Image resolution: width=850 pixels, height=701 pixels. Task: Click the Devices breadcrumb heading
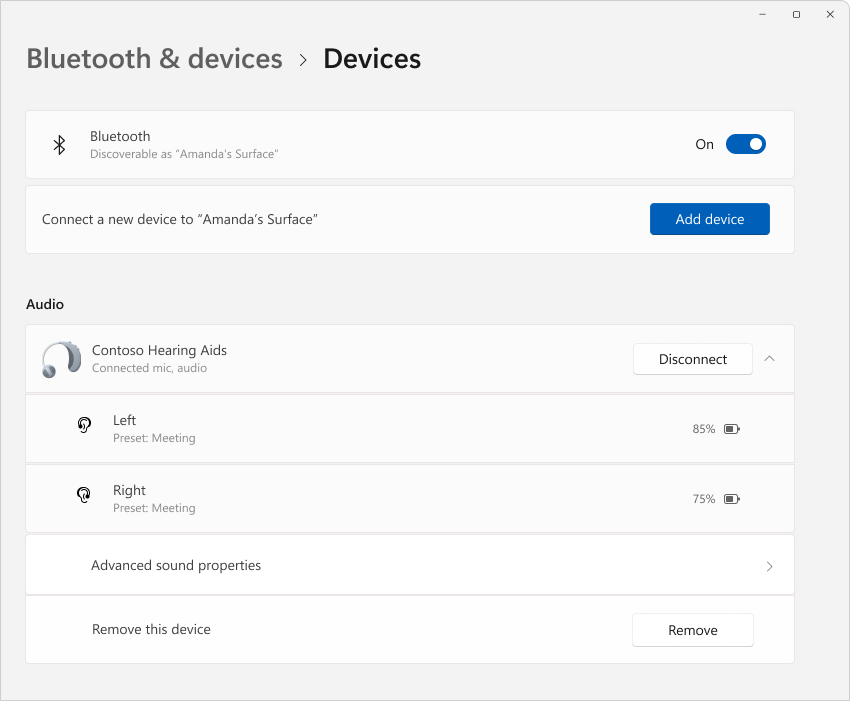(371, 59)
